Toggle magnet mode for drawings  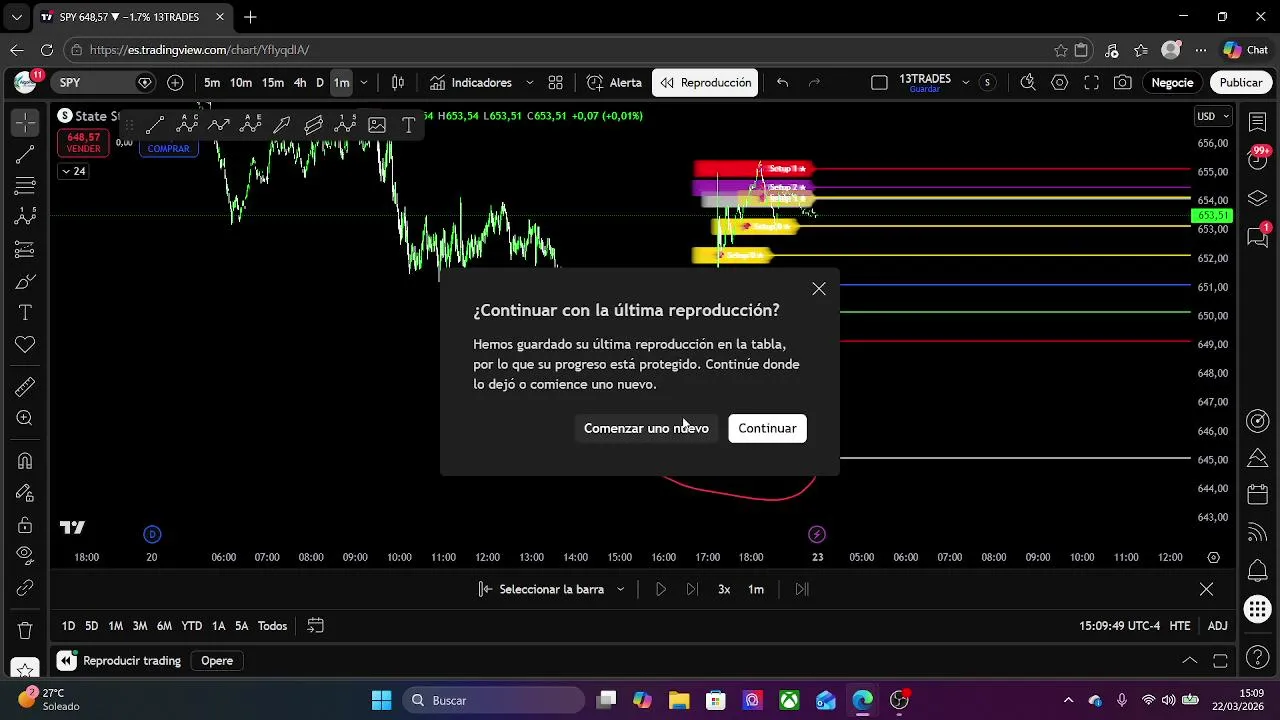coord(25,461)
